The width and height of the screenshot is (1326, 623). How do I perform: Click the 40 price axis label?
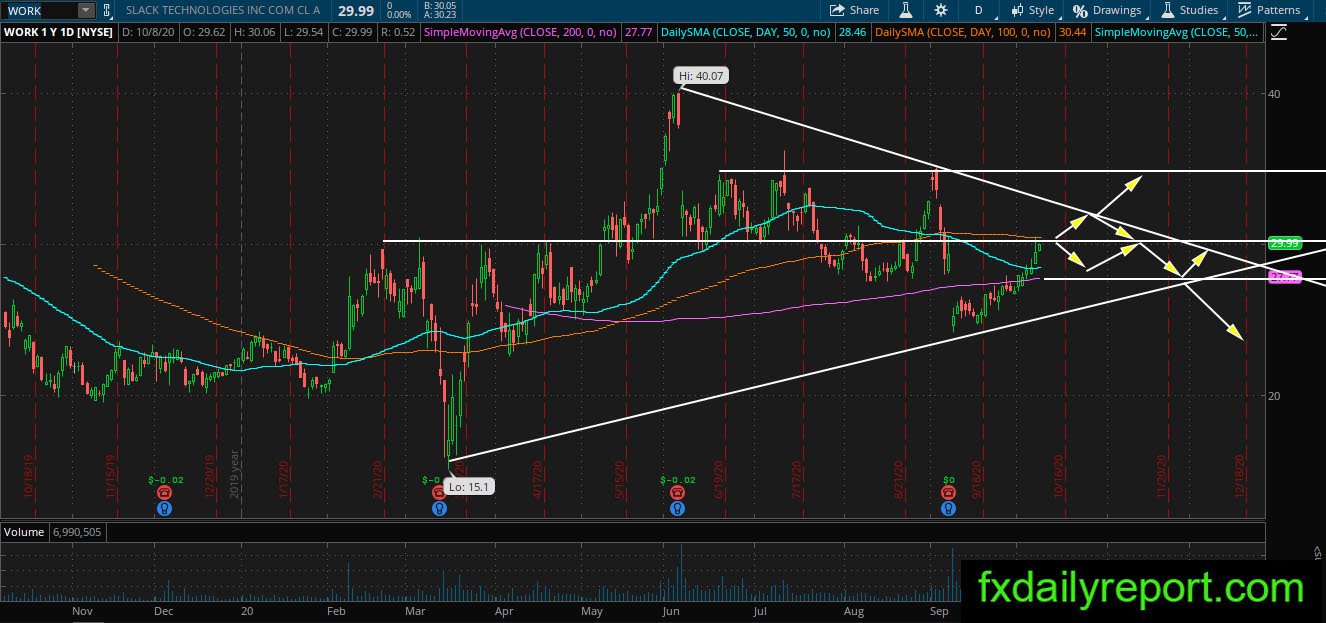click(1273, 93)
